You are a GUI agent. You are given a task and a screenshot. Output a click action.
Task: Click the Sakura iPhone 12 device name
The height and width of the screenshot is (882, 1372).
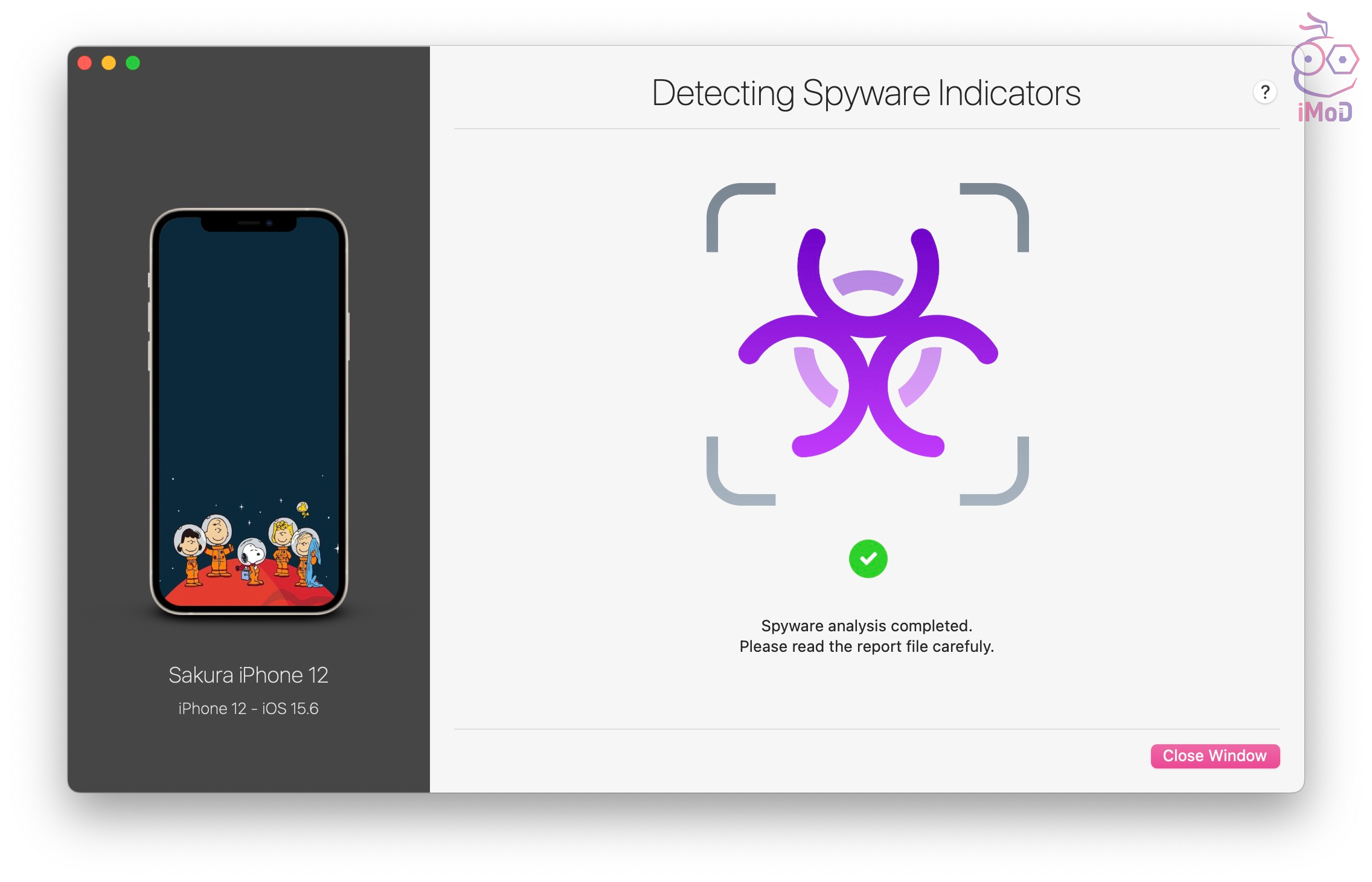pos(248,675)
